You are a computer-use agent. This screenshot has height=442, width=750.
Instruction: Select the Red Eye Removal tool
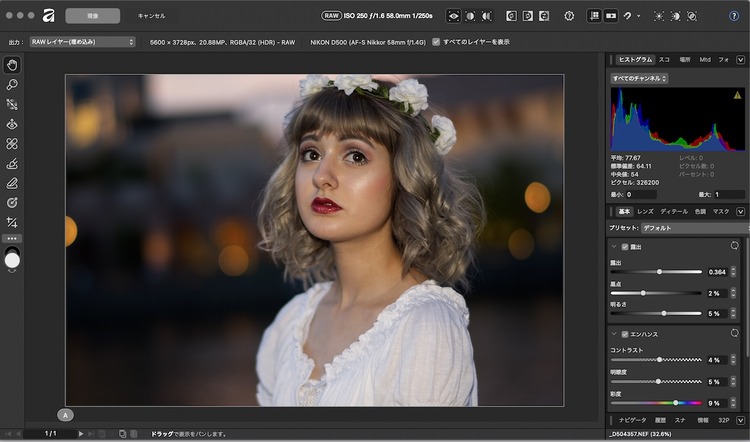[x=13, y=124]
